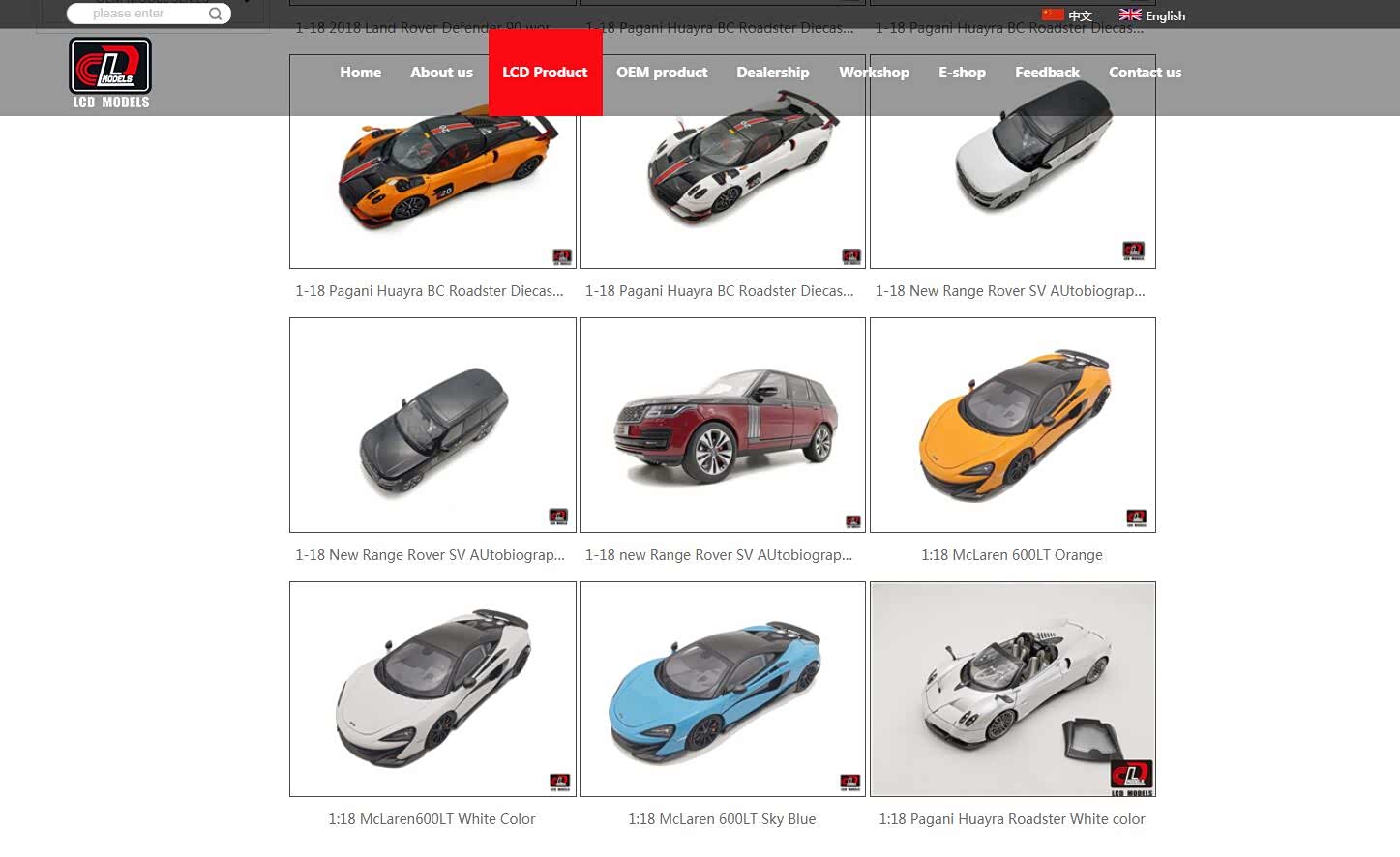The height and width of the screenshot is (857, 1400).
Task: Switch language via Chinese flag icon
Action: [1053, 15]
